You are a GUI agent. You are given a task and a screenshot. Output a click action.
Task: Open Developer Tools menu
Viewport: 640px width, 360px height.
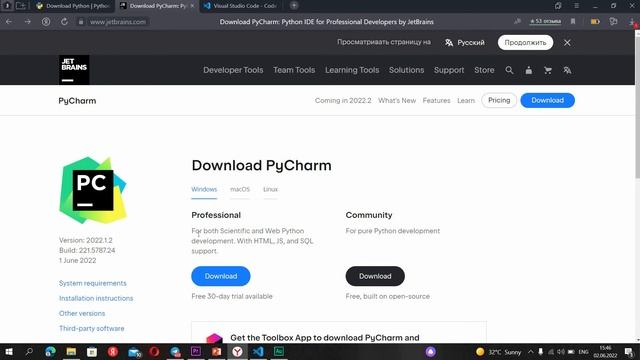(233, 70)
